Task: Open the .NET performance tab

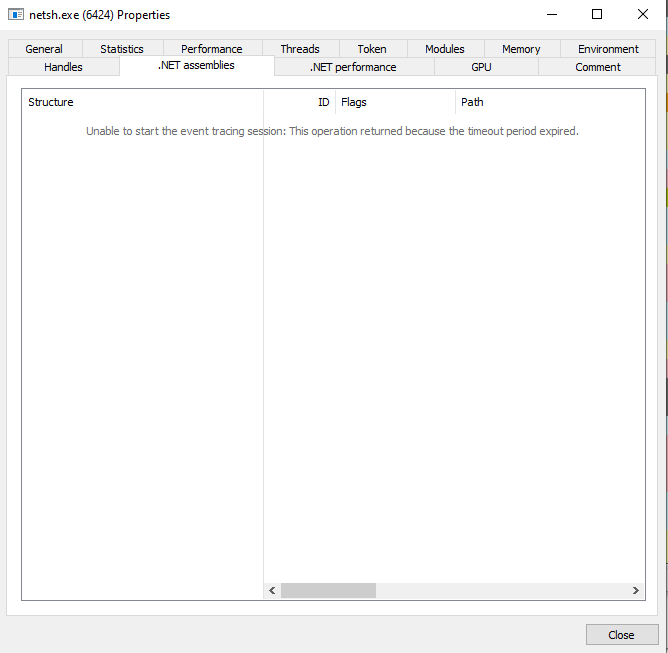Action: (x=353, y=67)
